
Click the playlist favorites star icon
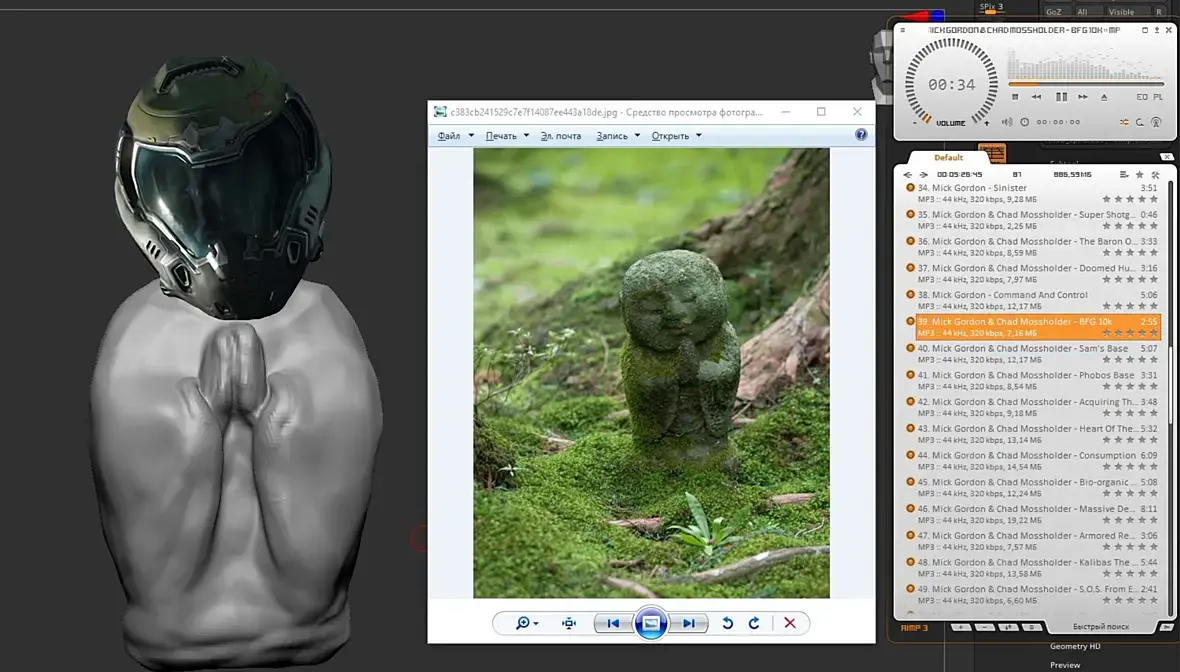pyautogui.click(x=1139, y=175)
